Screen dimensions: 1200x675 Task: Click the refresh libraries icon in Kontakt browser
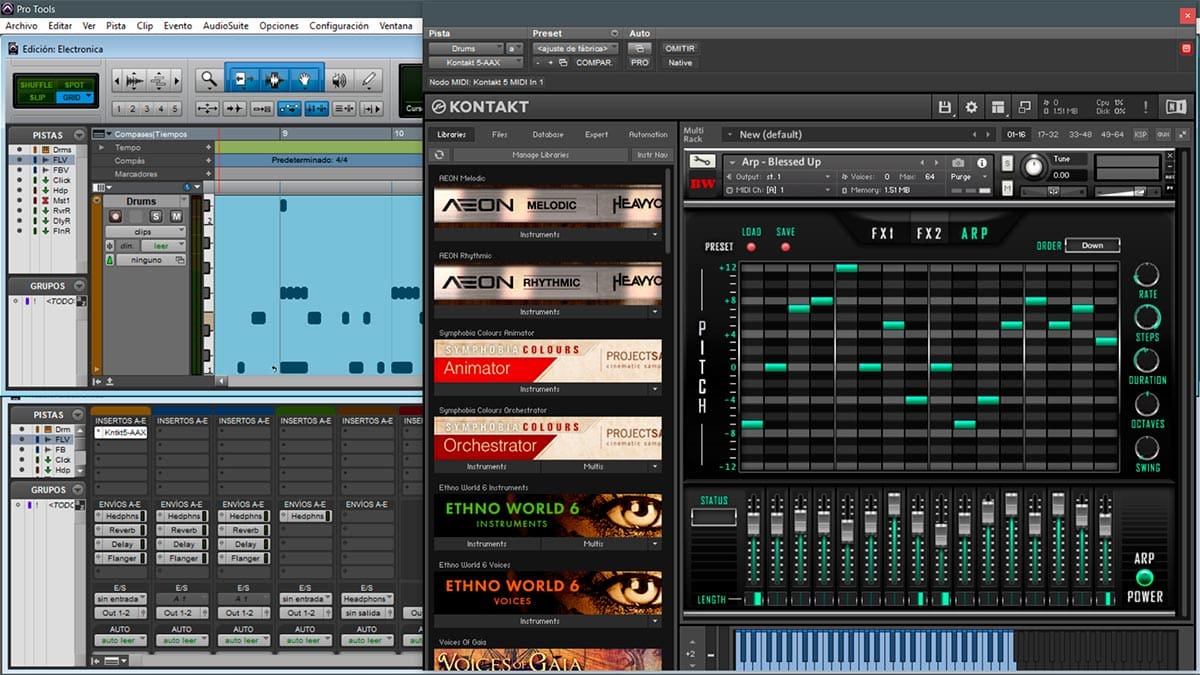[x=438, y=155]
